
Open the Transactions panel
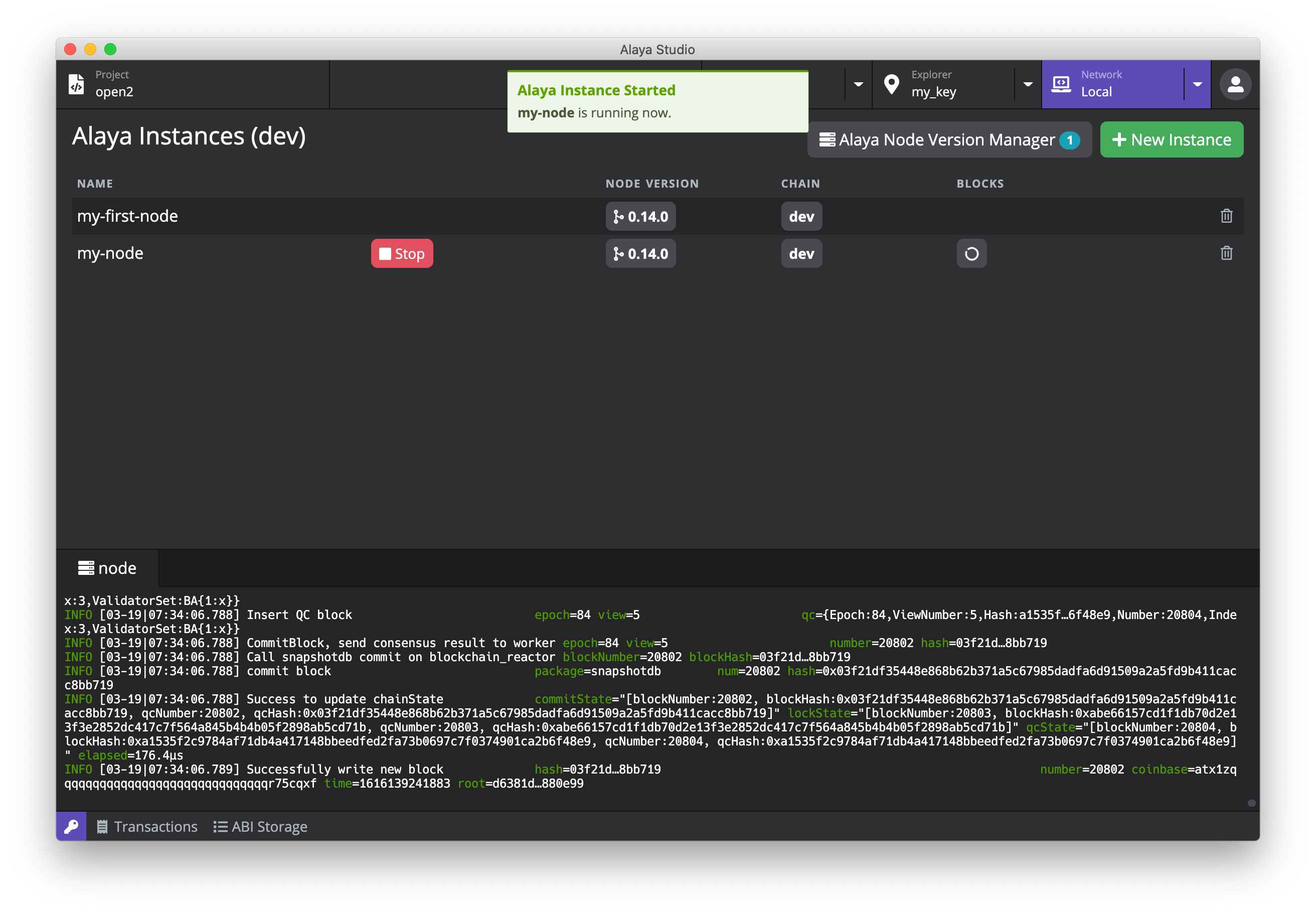click(x=147, y=826)
